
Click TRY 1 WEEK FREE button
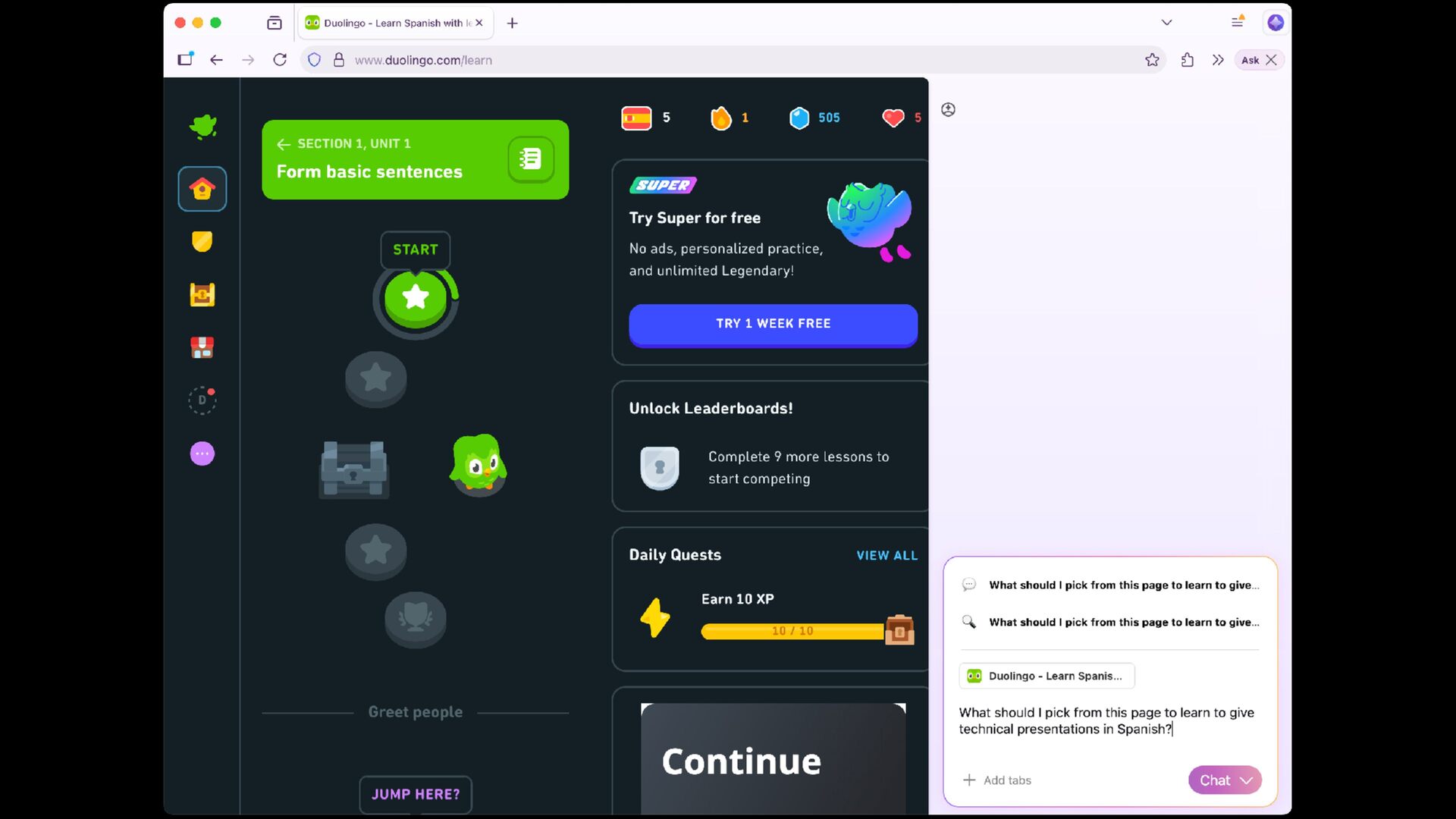(773, 324)
